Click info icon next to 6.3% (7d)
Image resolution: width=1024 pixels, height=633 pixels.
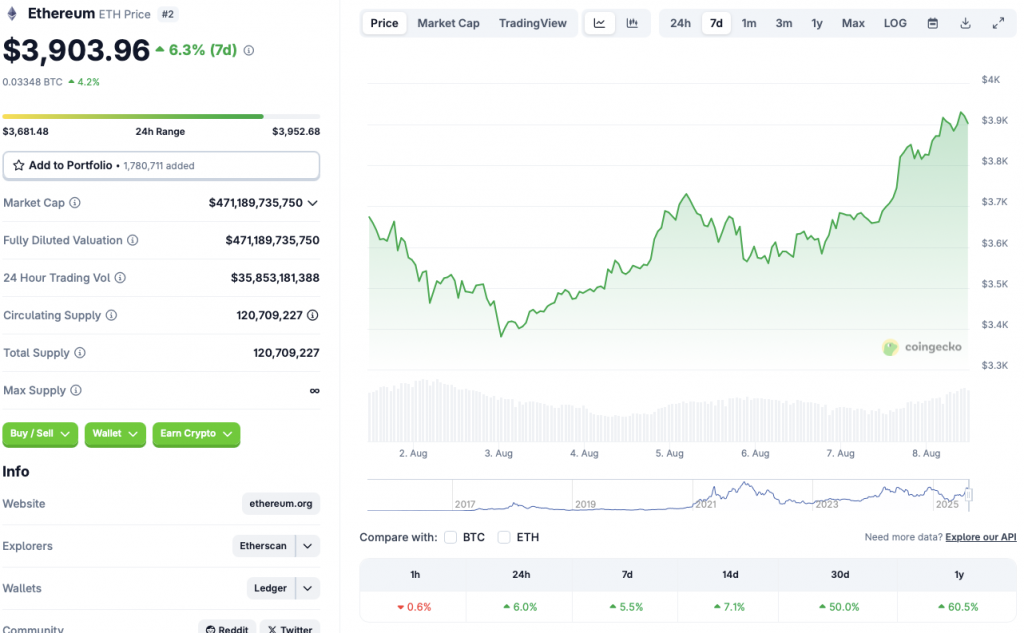point(249,50)
